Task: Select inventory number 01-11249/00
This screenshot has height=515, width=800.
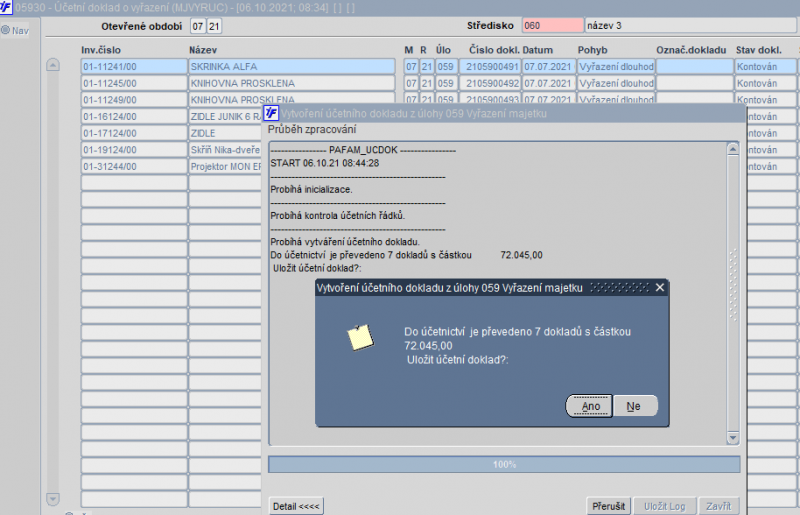Action: pos(134,100)
